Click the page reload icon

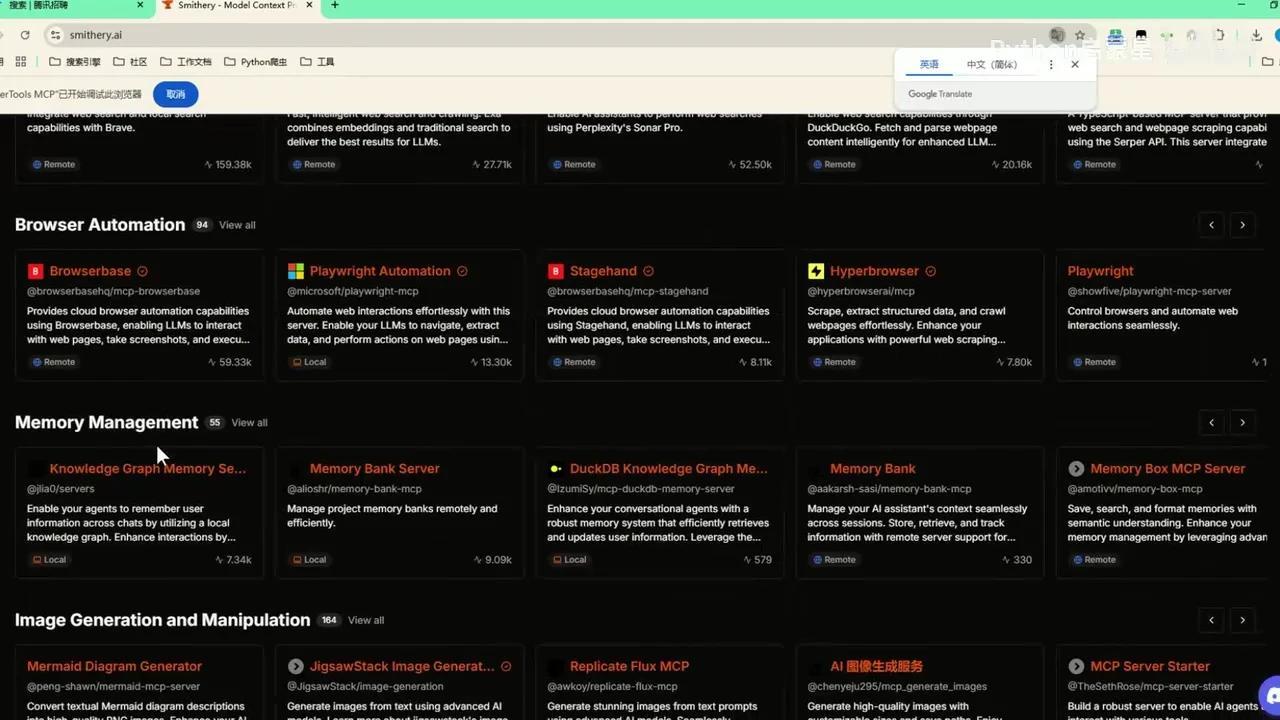point(25,34)
